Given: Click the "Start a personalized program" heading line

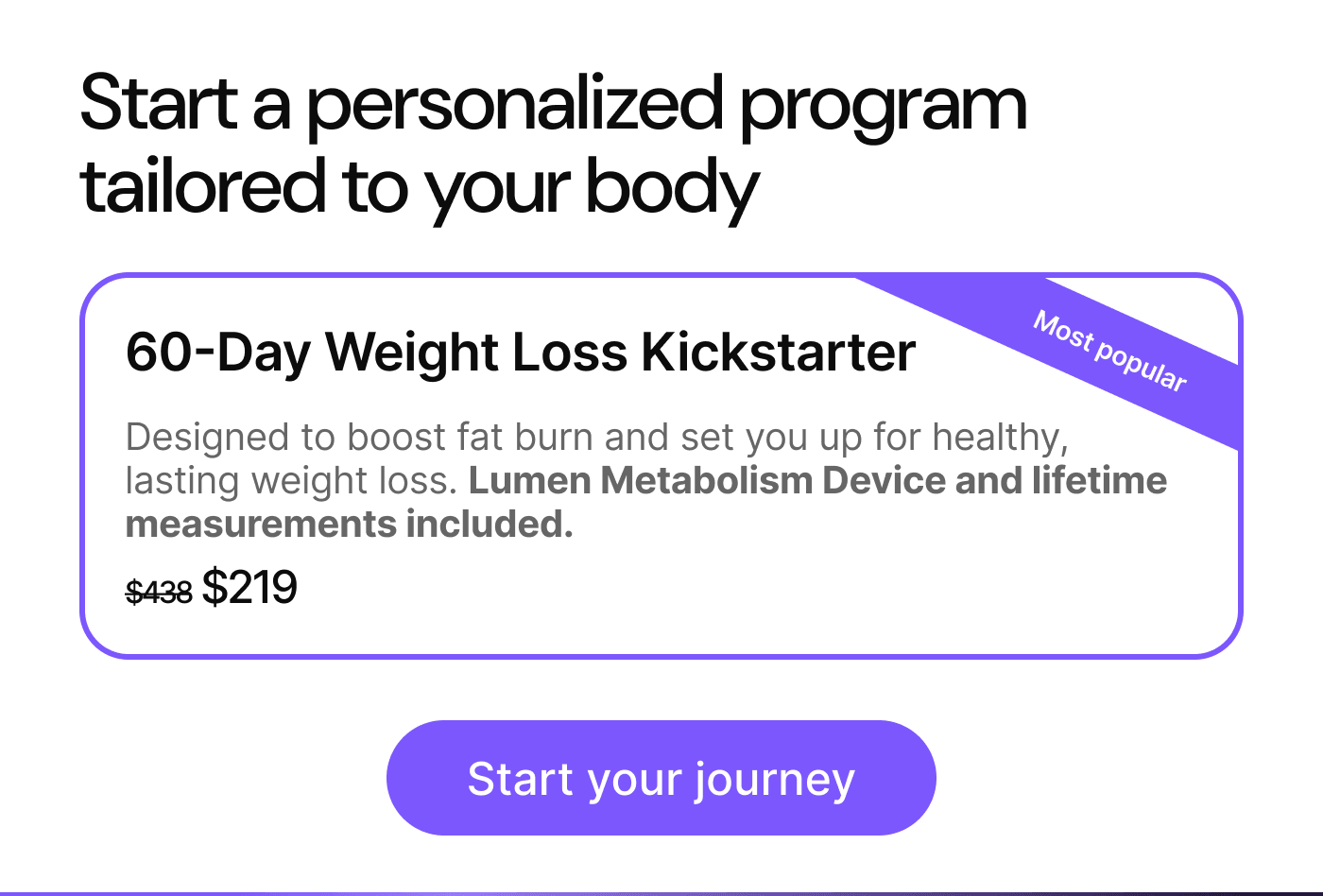Looking at the screenshot, I should point(553,104).
